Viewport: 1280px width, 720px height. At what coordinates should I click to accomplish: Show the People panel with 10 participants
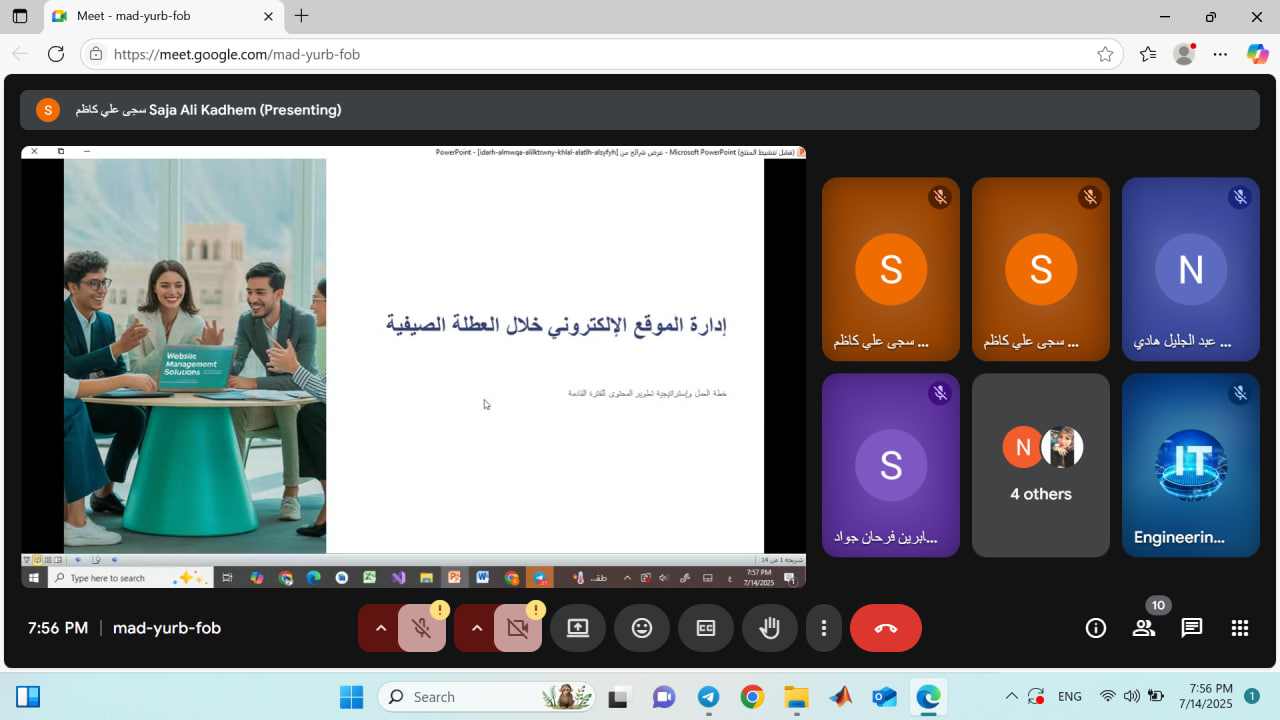pyautogui.click(x=1144, y=628)
